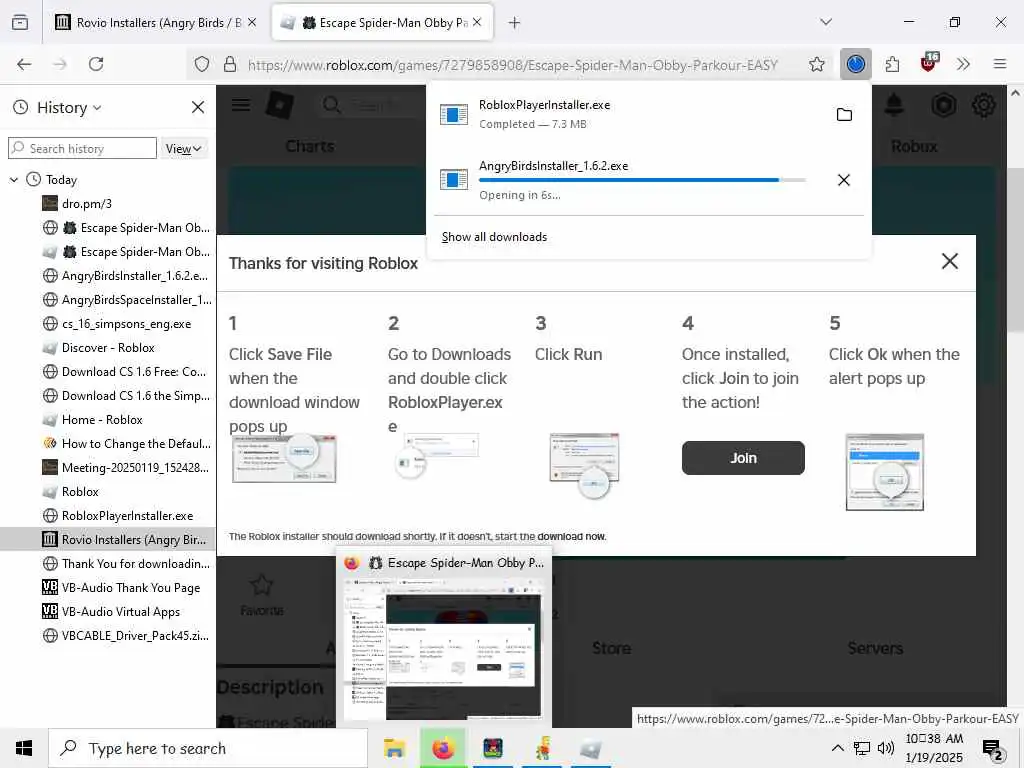The width and height of the screenshot is (1024, 768).
Task: Click the Favorite star icon
Action: point(261,585)
